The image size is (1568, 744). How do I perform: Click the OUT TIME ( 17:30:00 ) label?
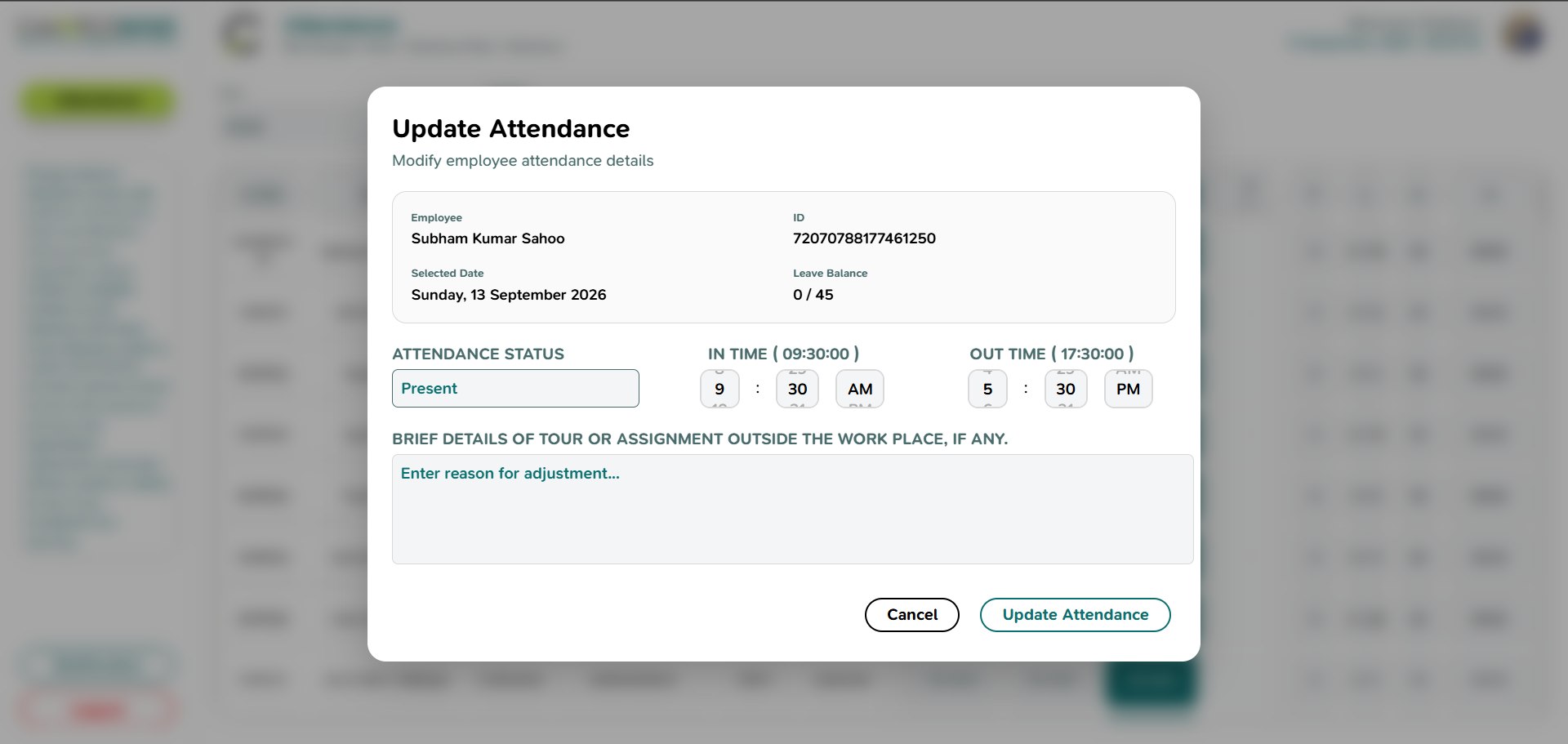[1052, 354]
